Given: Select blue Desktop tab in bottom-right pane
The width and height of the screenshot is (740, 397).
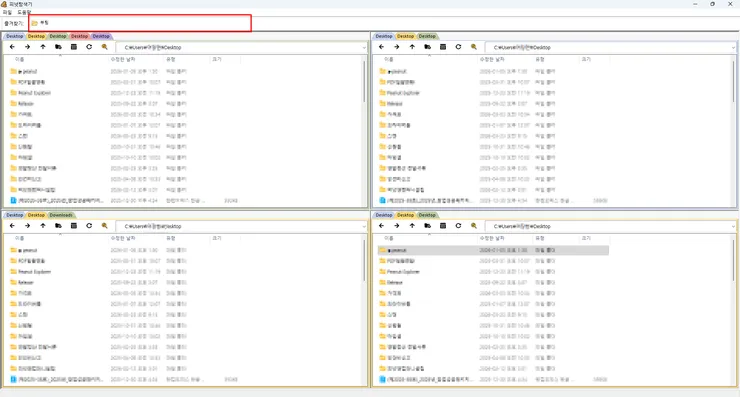Looking at the screenshot, I should [384, 215].
